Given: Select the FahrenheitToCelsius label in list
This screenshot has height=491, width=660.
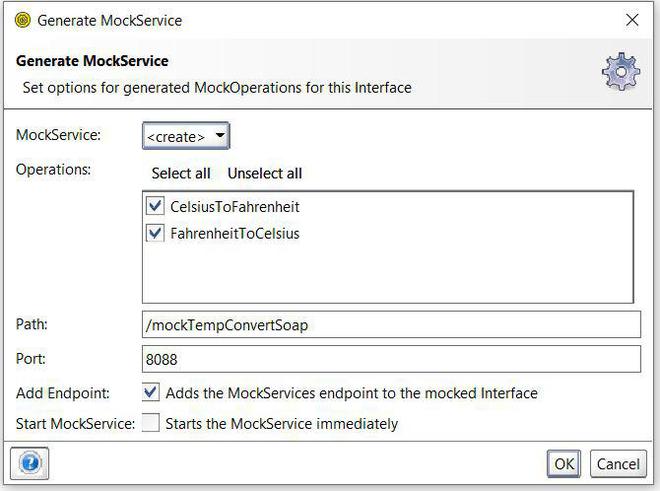Looking at the screenshot, I should tap(235, 234).
